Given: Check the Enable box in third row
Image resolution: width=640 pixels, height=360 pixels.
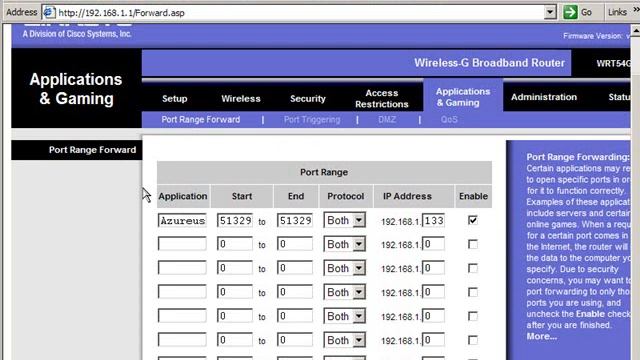Looking at the screenshot, I should click(x=473, y=268).
